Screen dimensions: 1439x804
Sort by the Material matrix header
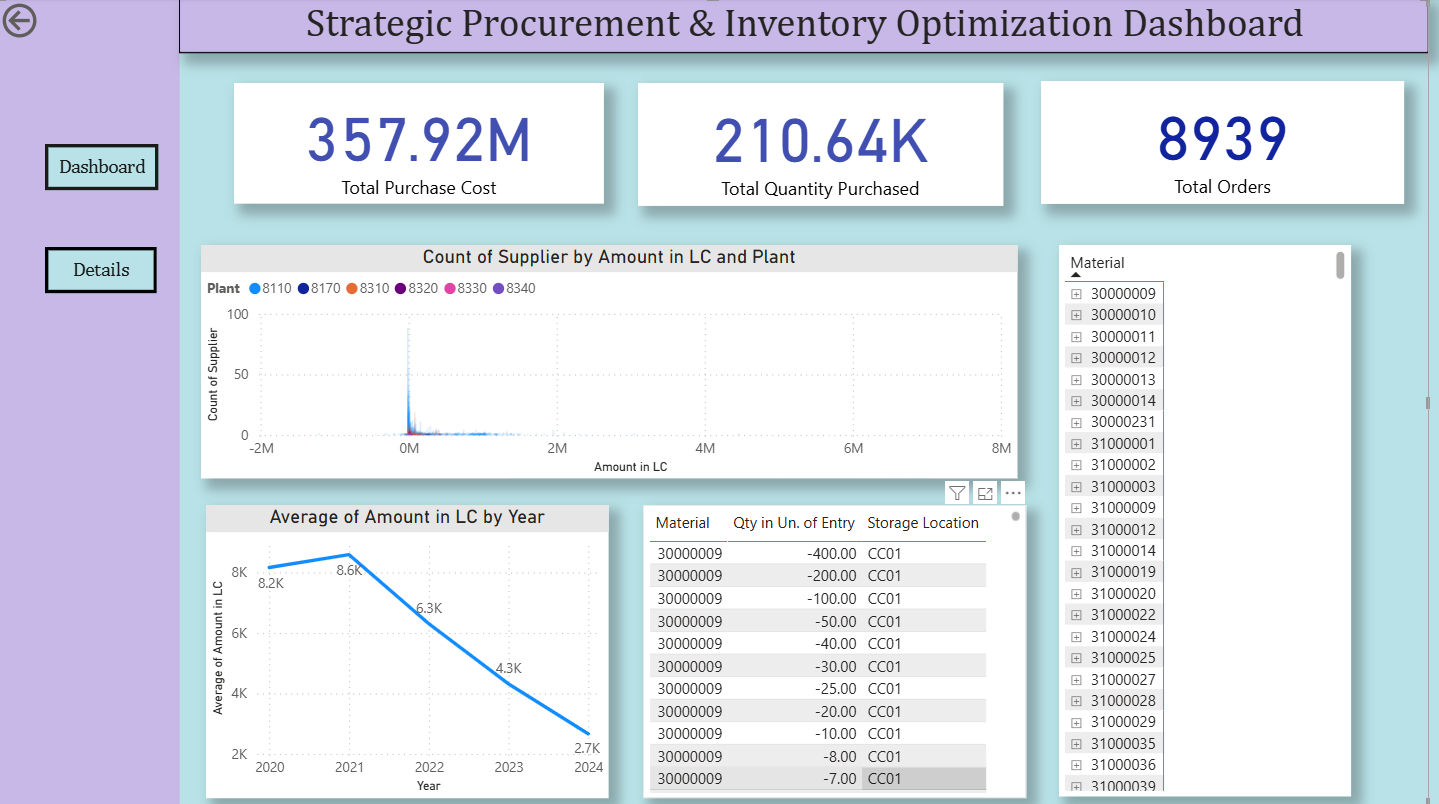[x=1097, y=263]
